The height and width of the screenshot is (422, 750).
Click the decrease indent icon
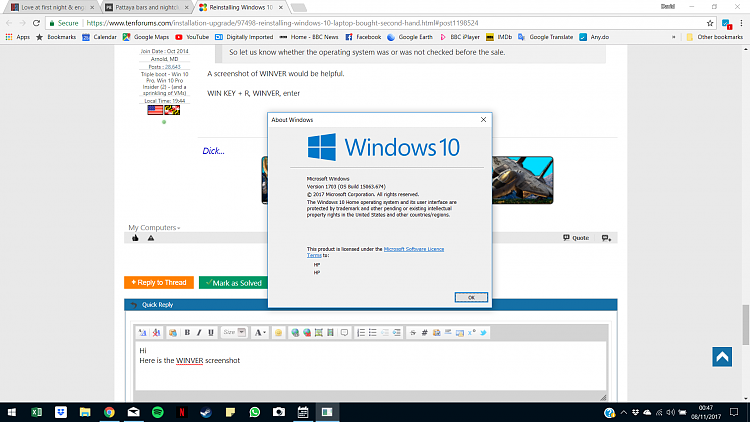(x=385, y=333)
